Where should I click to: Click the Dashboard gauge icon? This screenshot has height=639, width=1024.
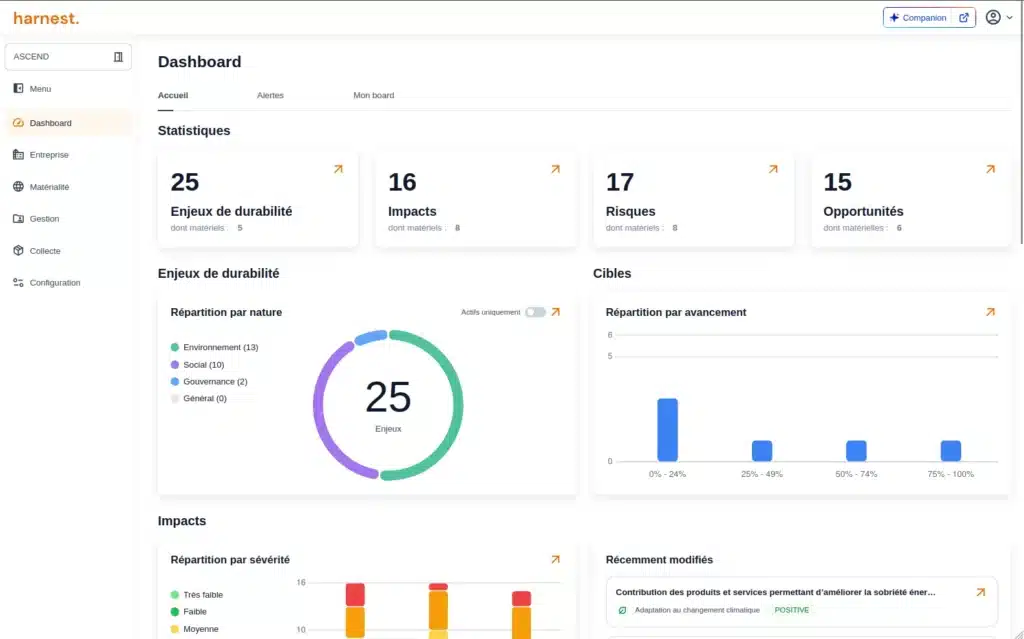pyautogui.click(x=18, y=123)
